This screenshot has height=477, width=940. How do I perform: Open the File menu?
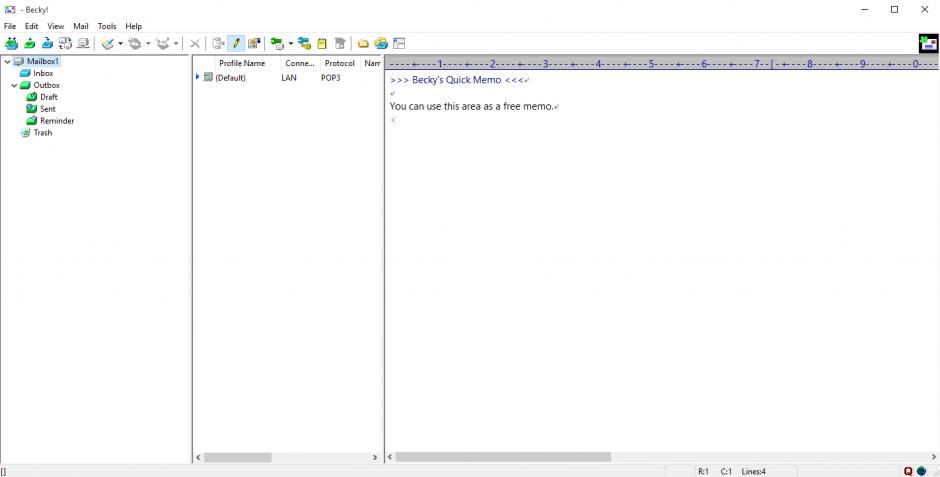point(10,26)
